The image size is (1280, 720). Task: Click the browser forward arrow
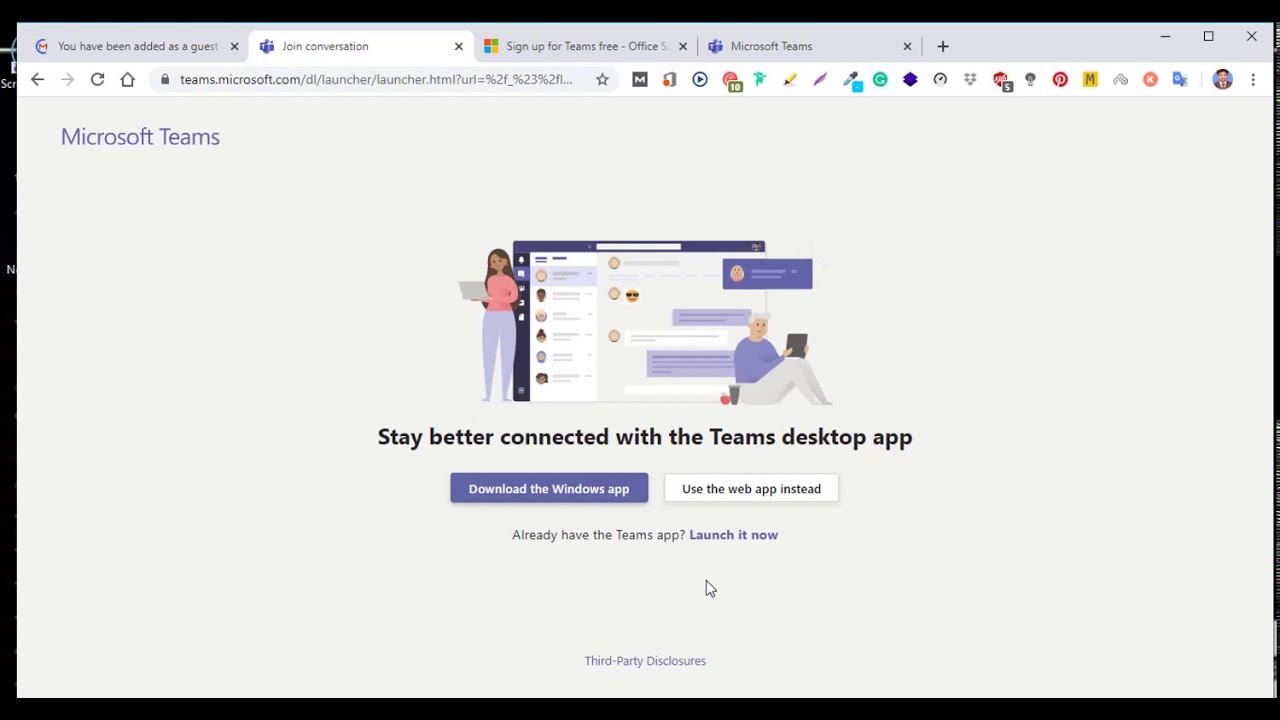[67, 79]
